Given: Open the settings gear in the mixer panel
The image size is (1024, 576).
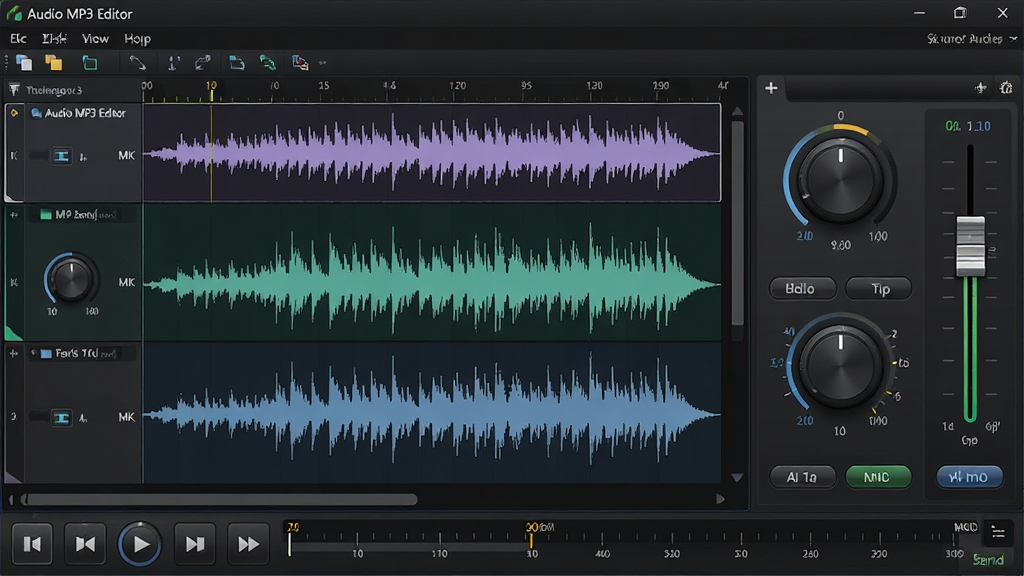Looking at the screenshot, I should tap(1006, 88).
